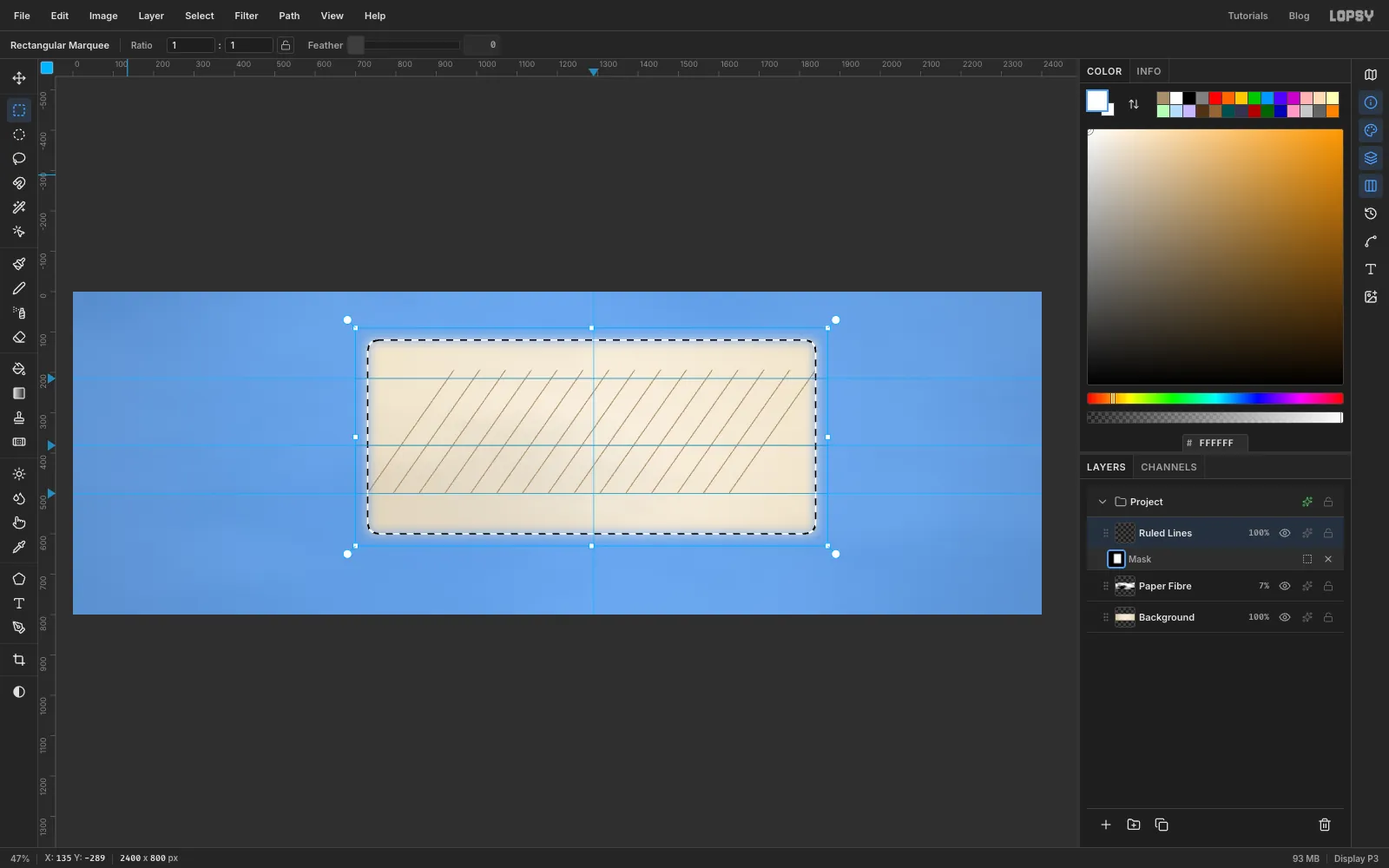Select the Eyedropper tool
Screen dimensions: 1389x868
pyautogui.click(x=19, y=547)
